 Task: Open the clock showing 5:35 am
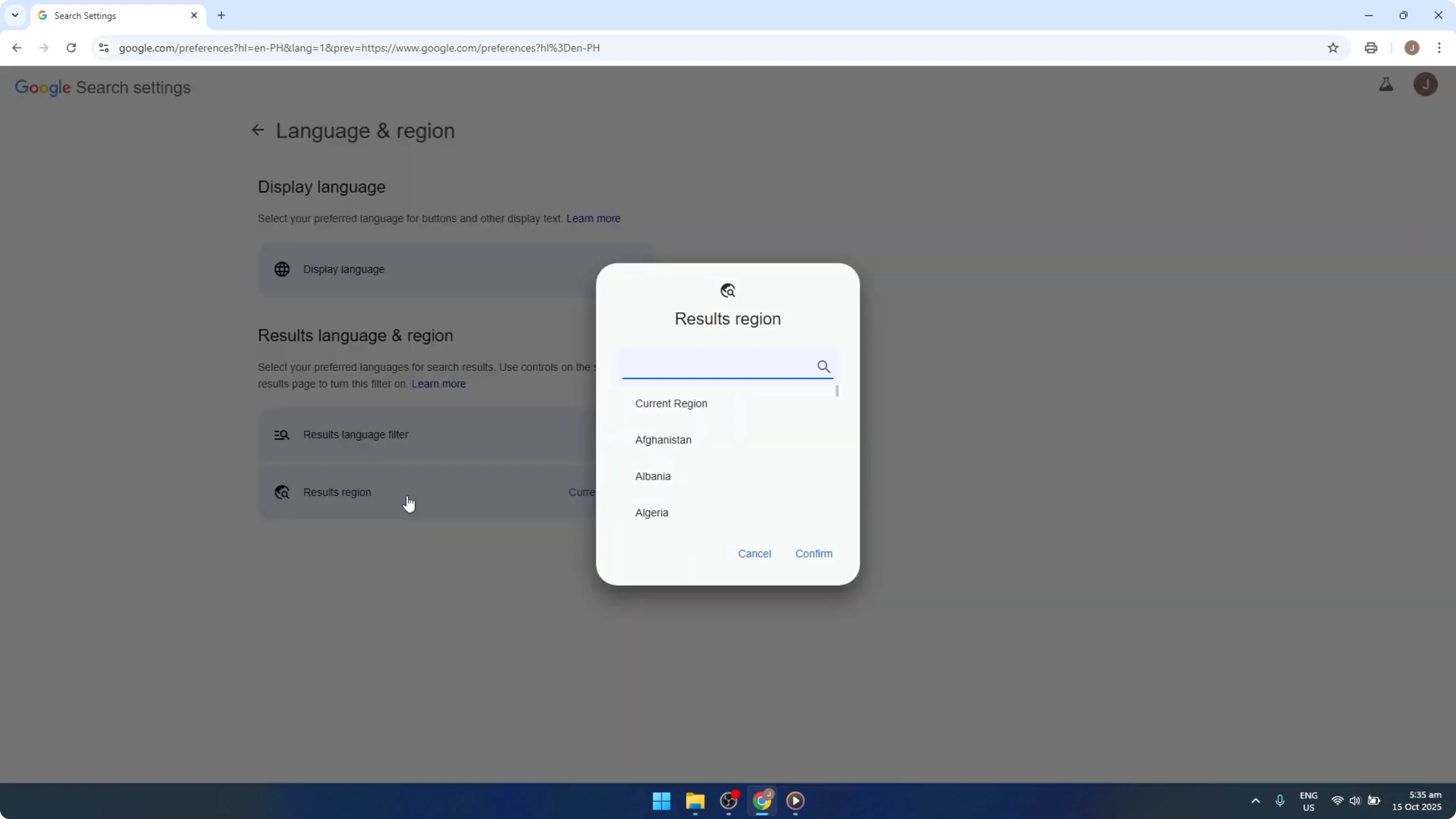coord(1416,801)
